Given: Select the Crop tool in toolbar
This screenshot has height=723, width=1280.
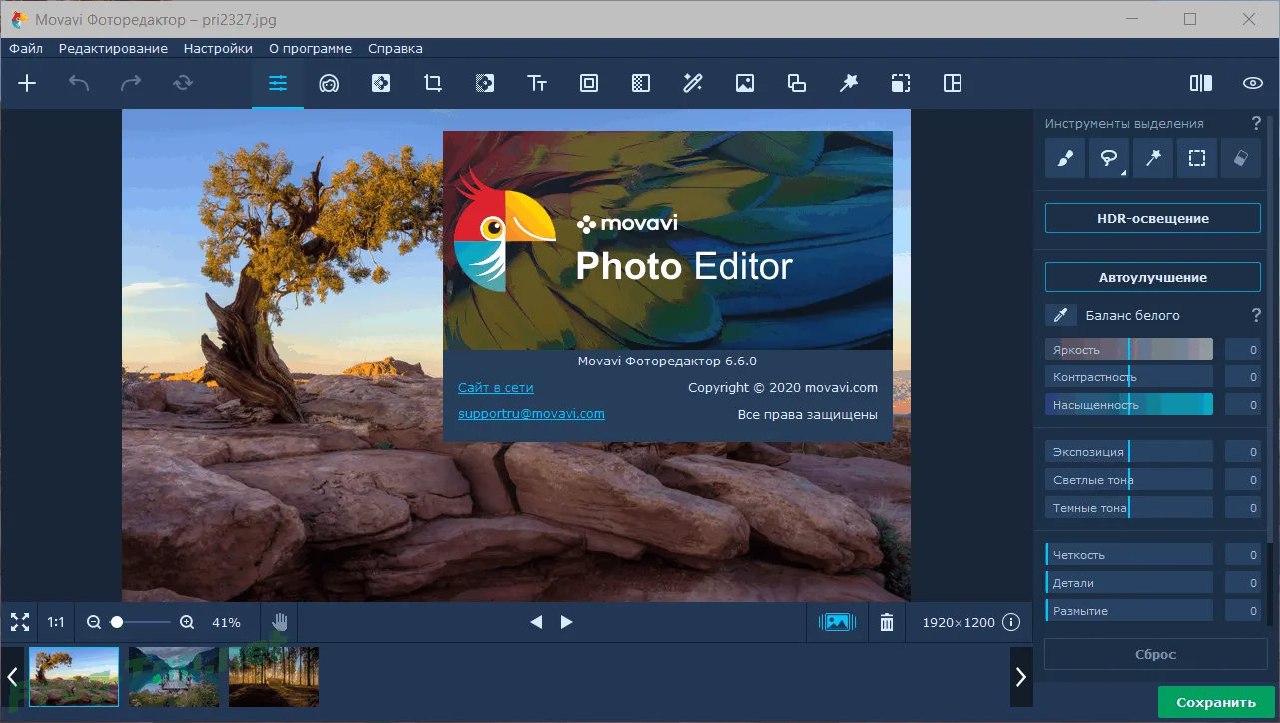Looking at the screenshot, I should pyautogui.click(x=433, y=84).
